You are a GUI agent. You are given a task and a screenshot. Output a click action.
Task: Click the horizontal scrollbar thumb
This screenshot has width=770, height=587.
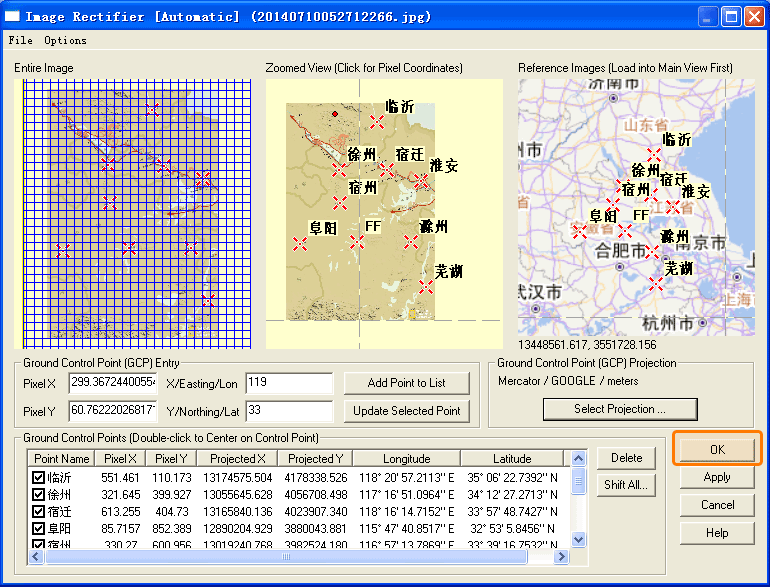point(286,557)
